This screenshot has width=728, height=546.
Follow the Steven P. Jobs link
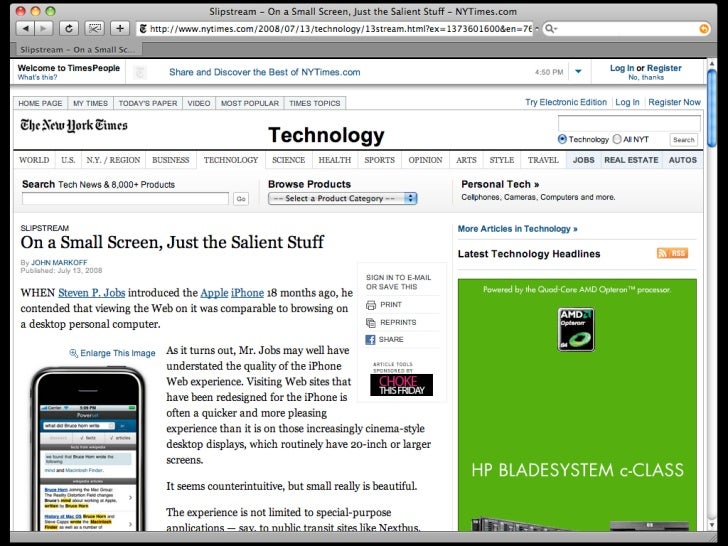[x=91, y=293]
